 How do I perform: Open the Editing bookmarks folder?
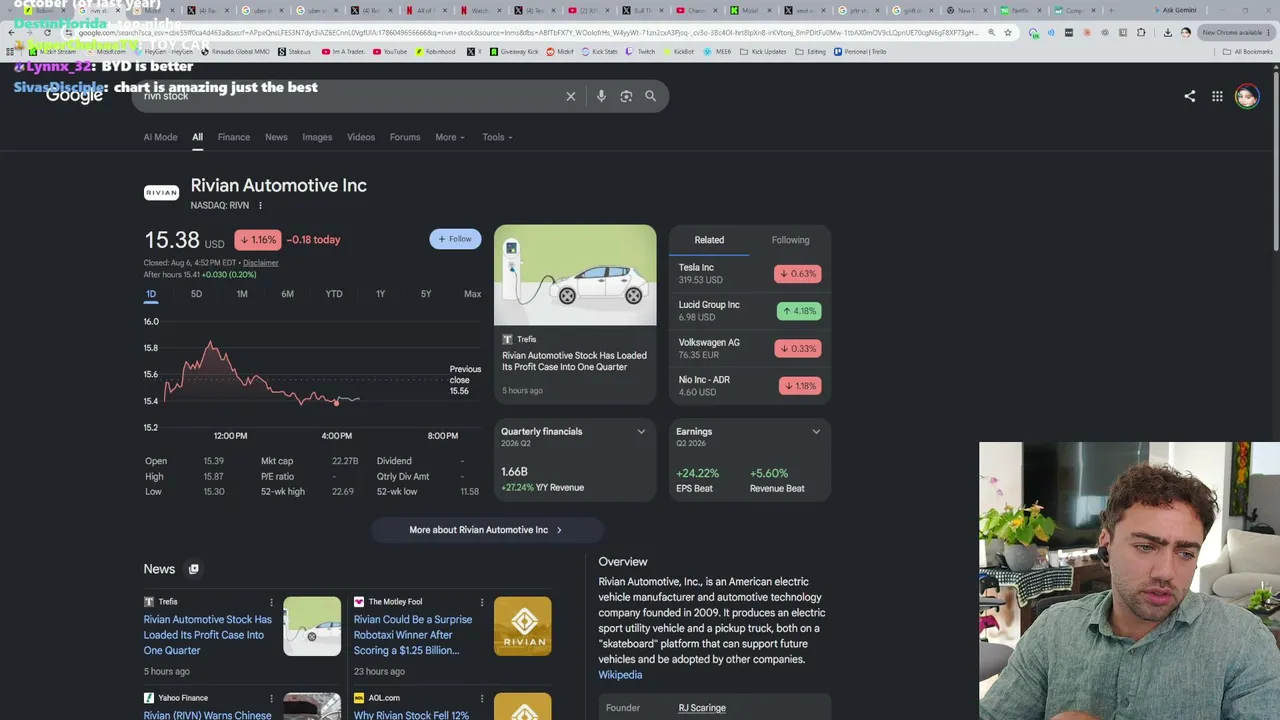pyautogui.click(x=811, y=51)
